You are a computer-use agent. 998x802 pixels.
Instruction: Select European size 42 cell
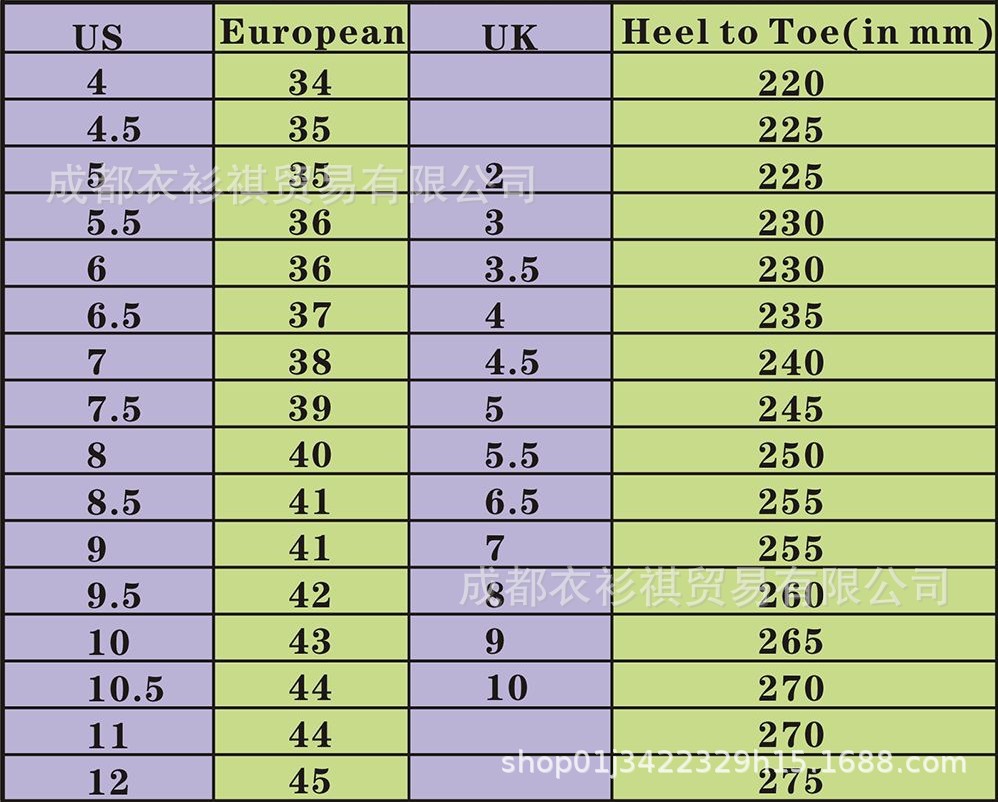tap(310, 595)
